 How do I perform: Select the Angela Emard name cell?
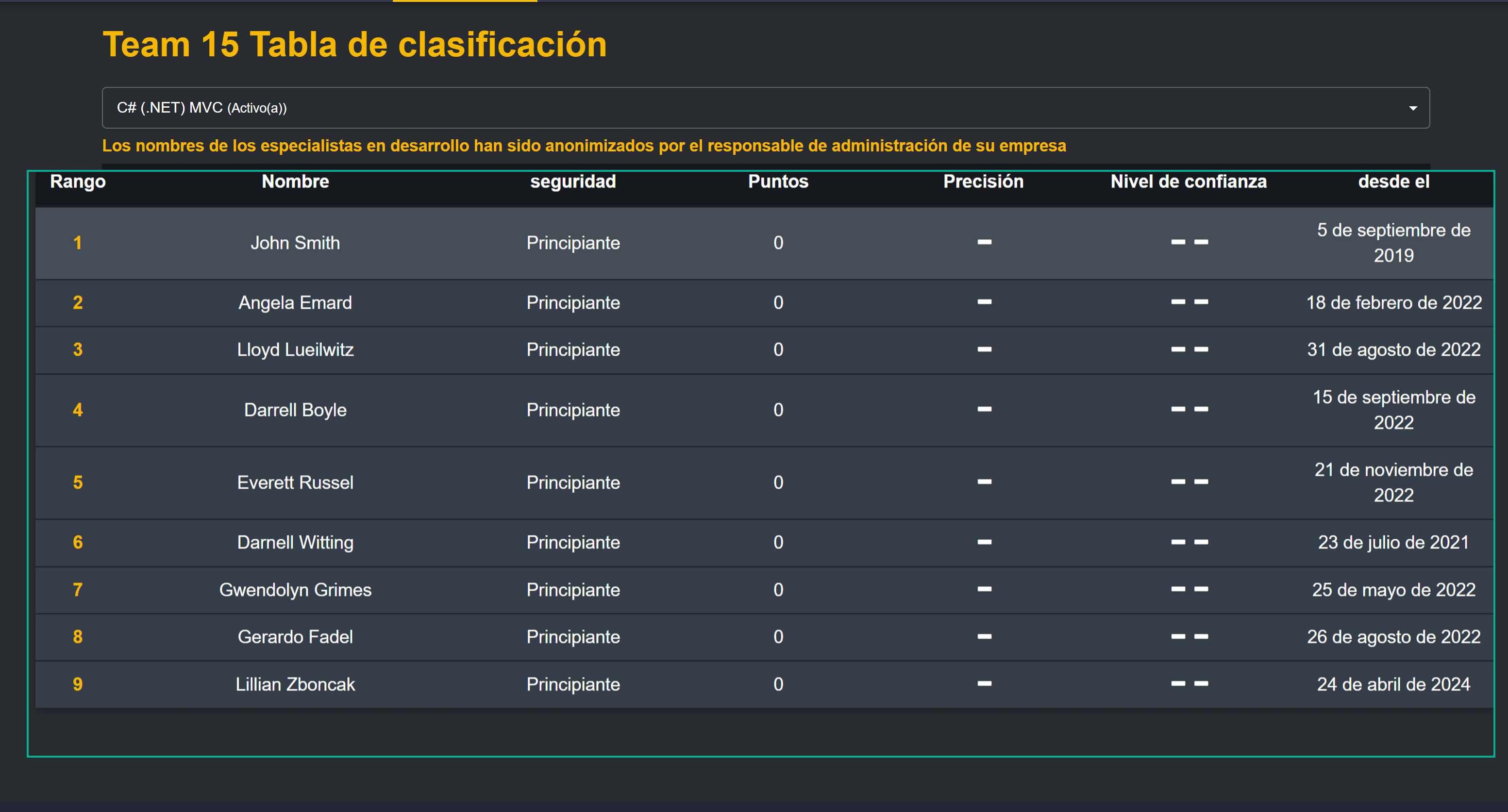click(x=295, y=302)
